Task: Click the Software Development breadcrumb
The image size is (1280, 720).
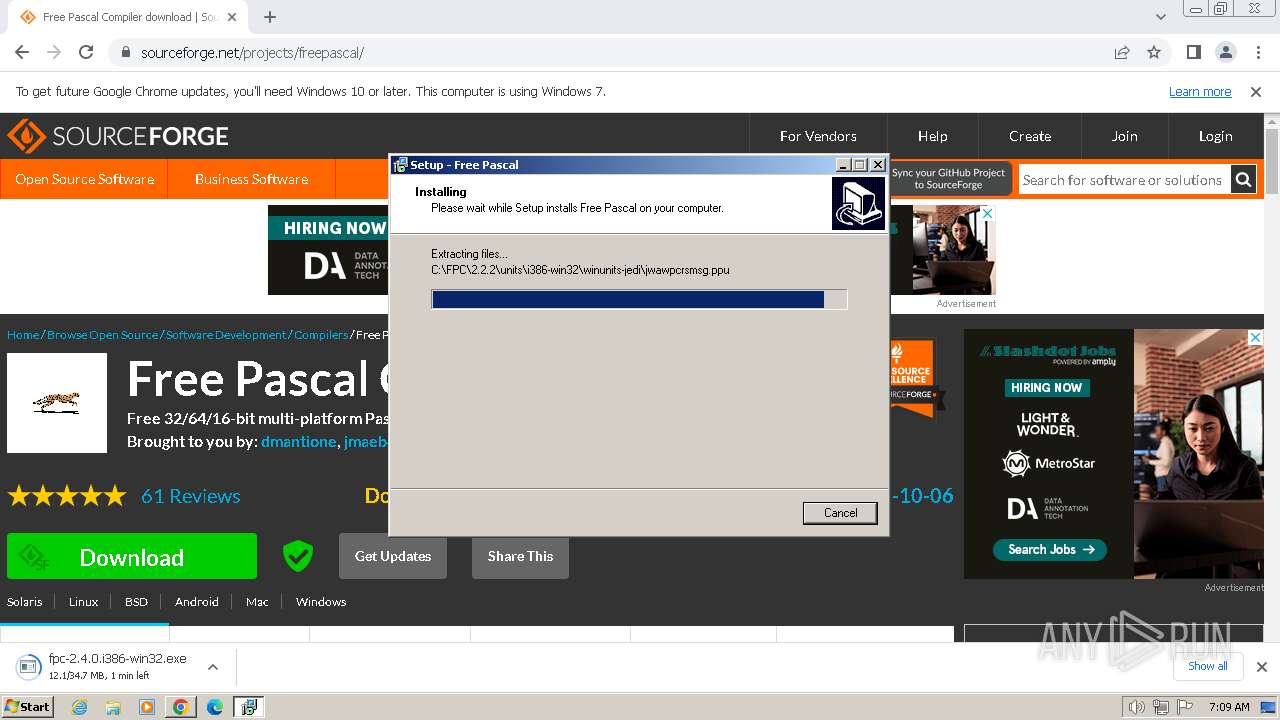Action: [x=226, y=335]
